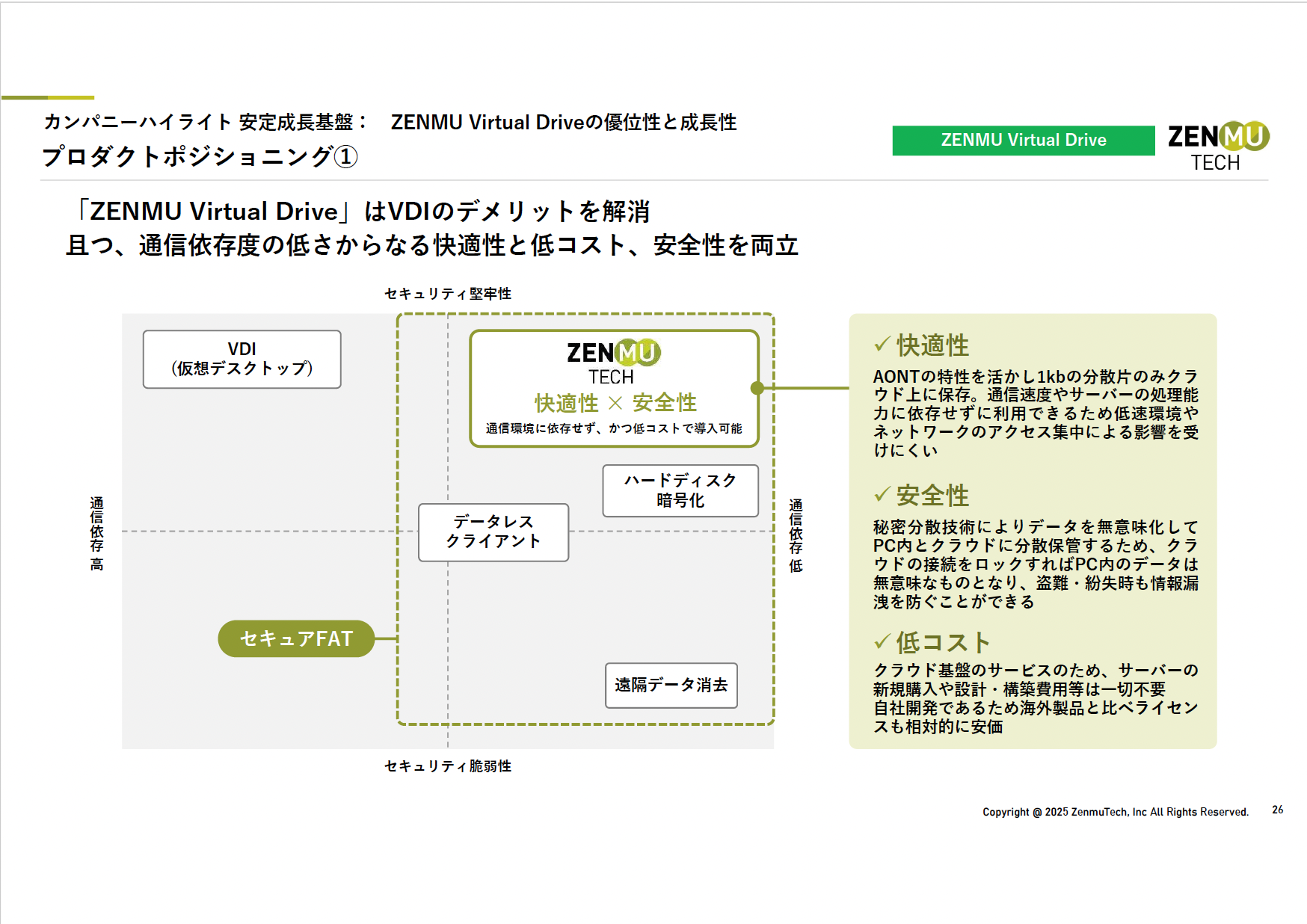1307x924 pixels.
Task: Click the カンパニーハイライト 安定成長基盤 subtitle text
Action: (x=206, y=122)
